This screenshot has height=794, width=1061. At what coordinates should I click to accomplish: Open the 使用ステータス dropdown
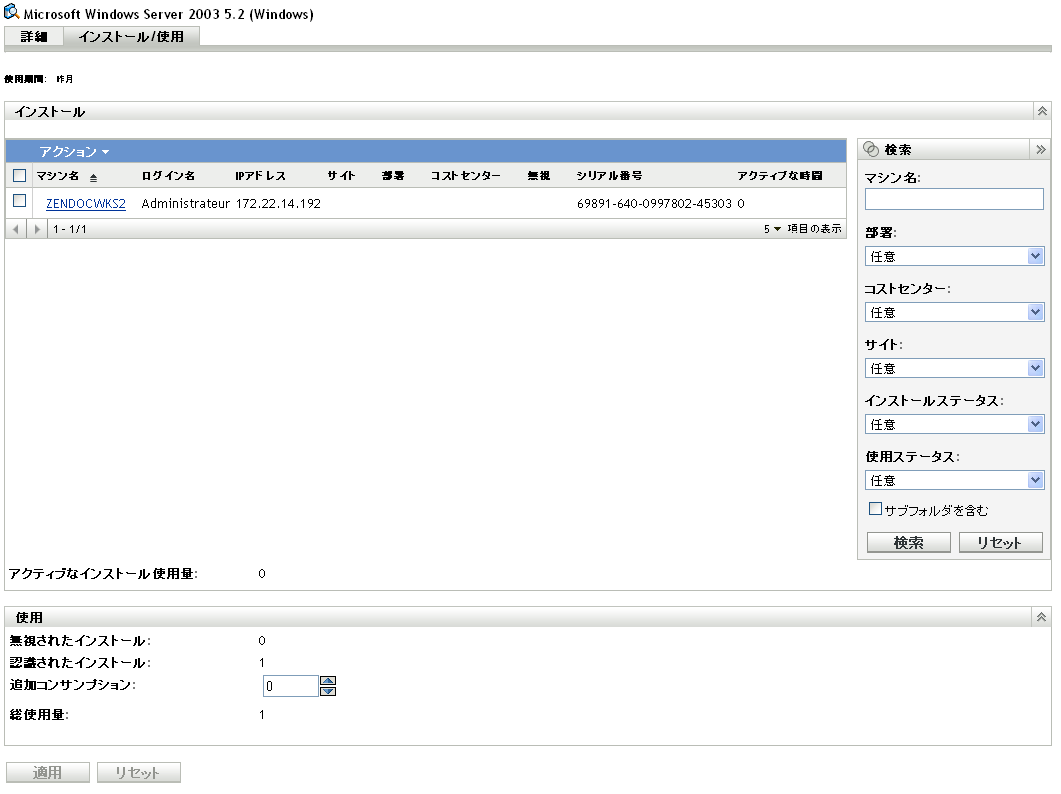[x=954, y=481]
